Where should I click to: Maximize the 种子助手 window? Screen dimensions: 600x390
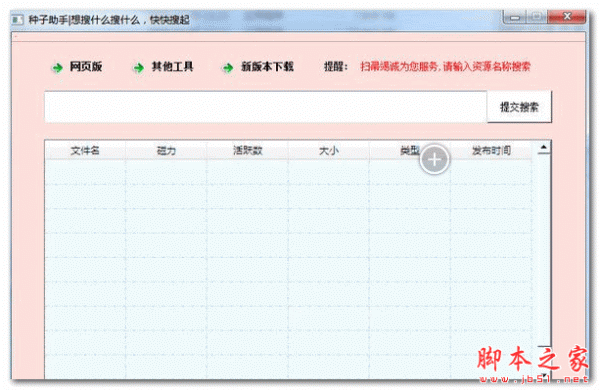(x=537, y=16)
